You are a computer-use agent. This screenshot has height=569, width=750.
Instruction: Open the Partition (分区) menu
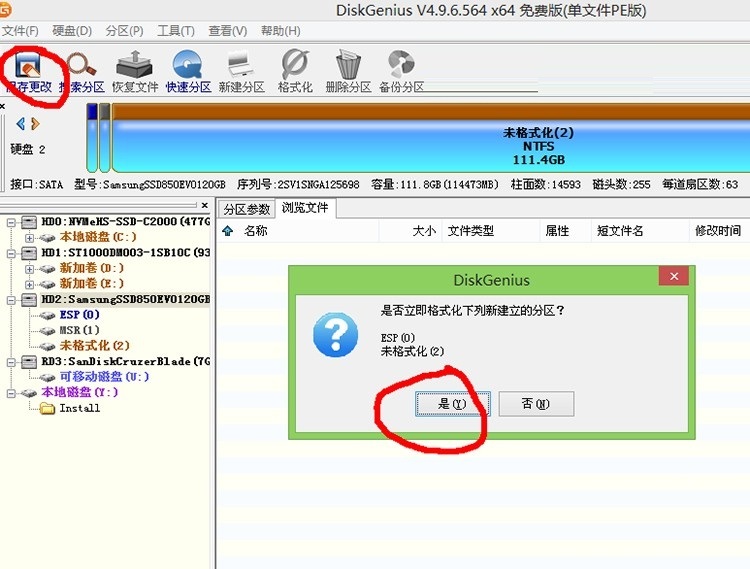tap(124, 31)
